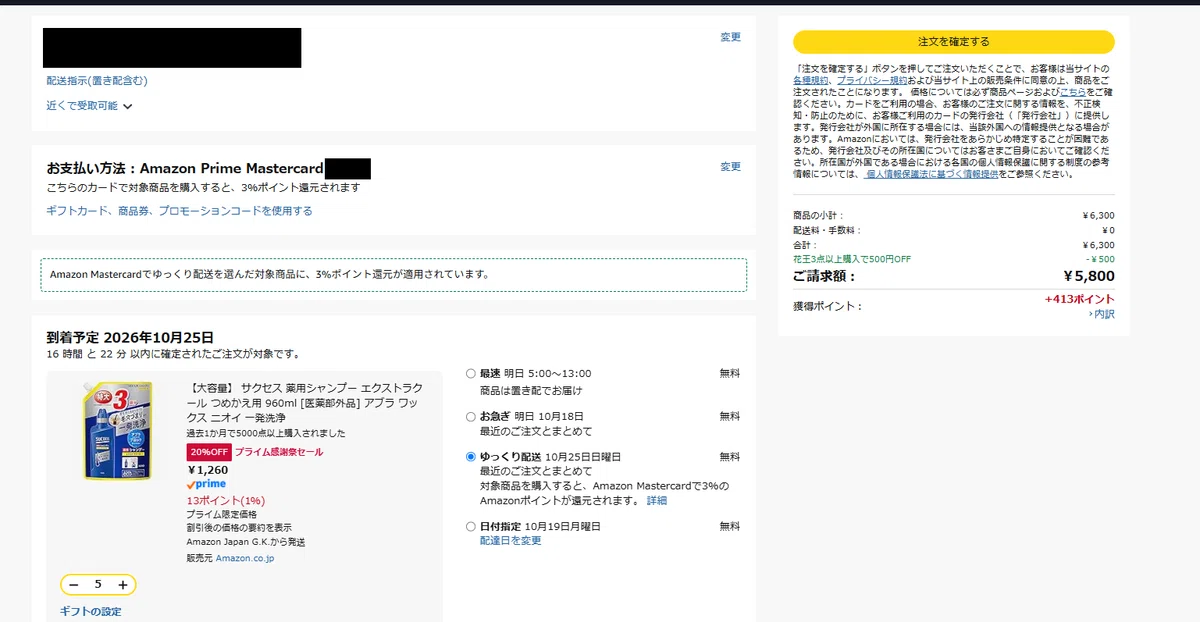The image size is (1200, 622).
Task: Use a gift card or promotion code link
Action: [x=179, y=211]
